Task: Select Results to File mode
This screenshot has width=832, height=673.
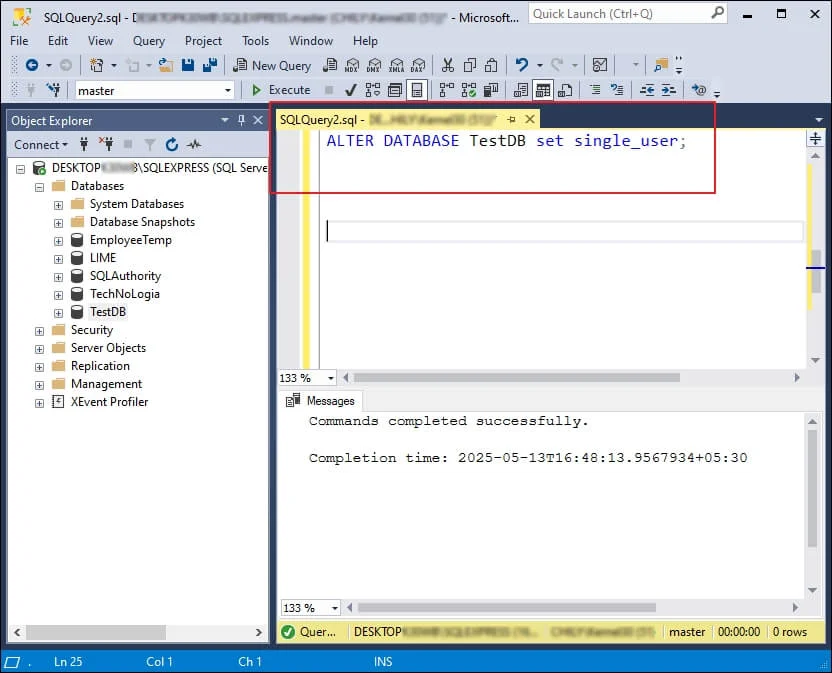Action: (565, 90)
